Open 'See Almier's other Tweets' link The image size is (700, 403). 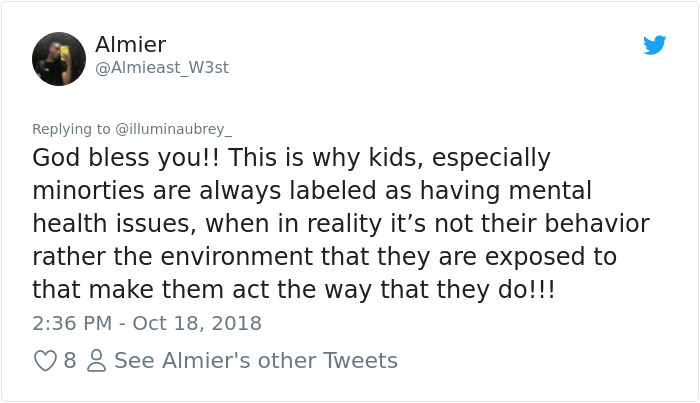[x=256, y=361]
